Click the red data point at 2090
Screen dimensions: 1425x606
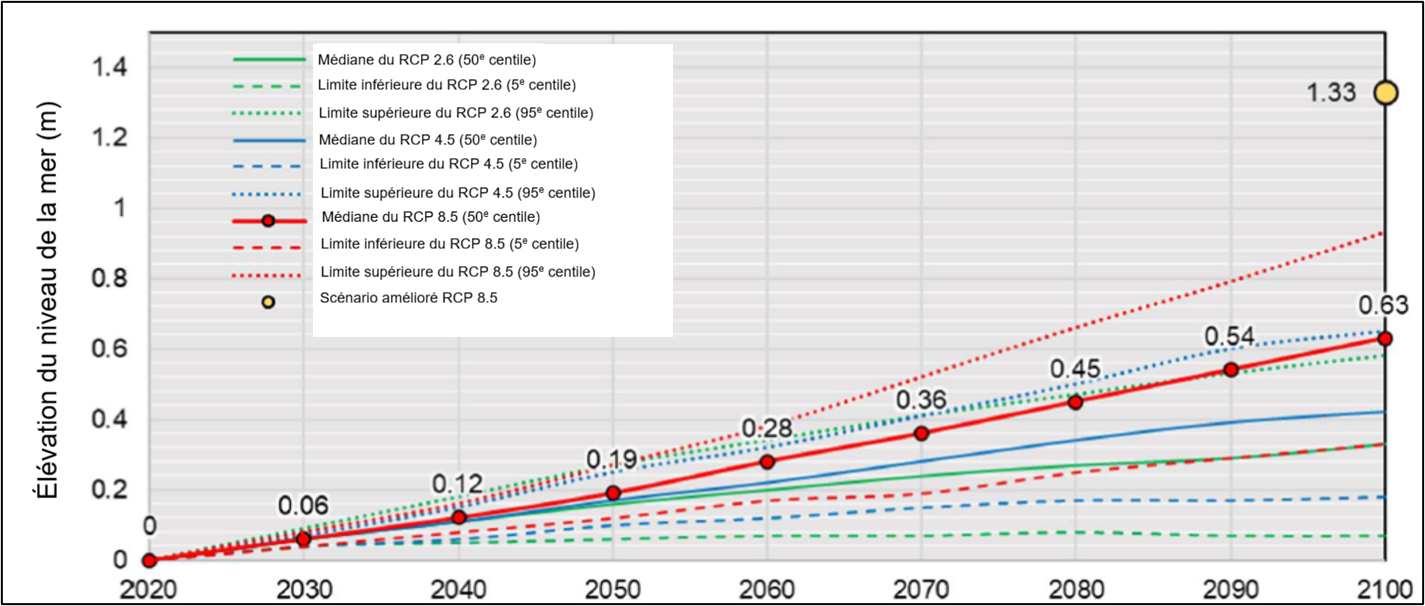coord(1231,370)
